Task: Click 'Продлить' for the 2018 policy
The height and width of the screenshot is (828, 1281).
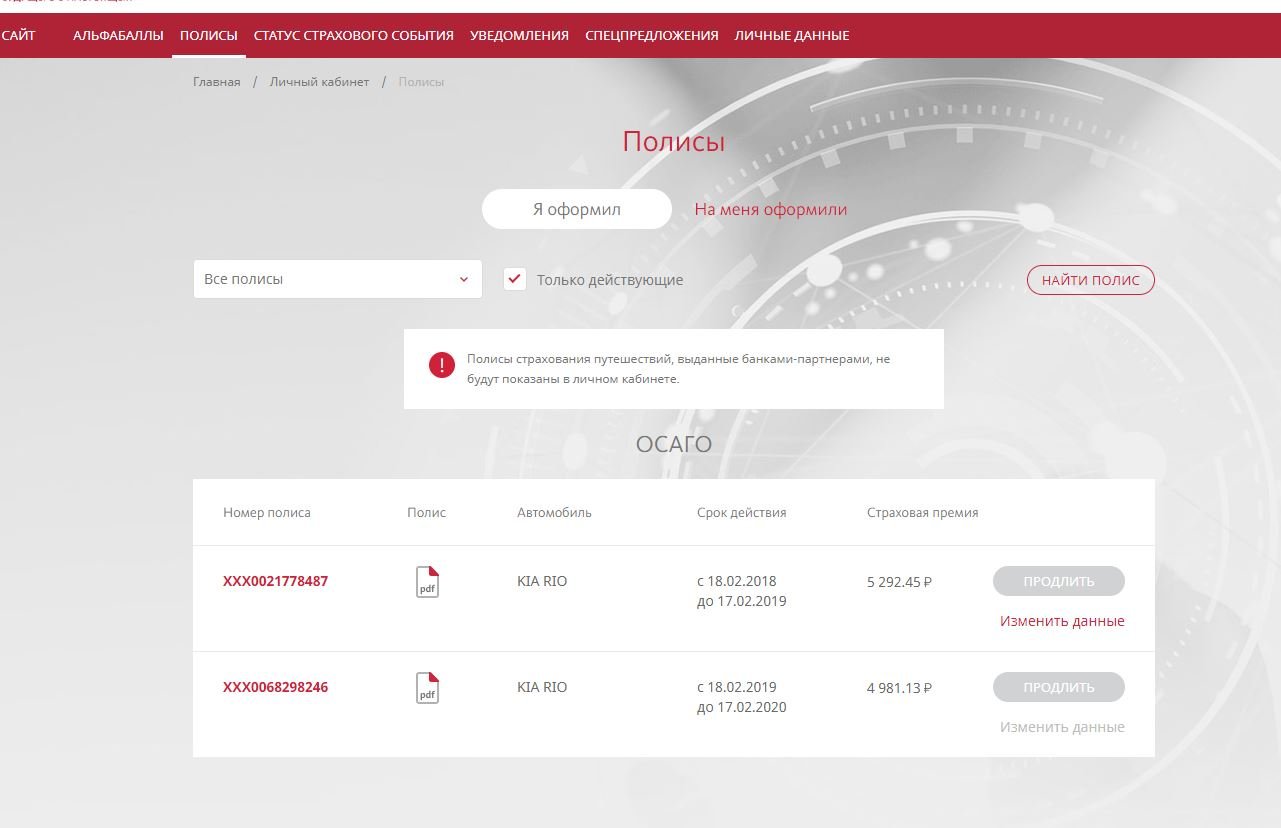Action: [x=1058, y=581]
